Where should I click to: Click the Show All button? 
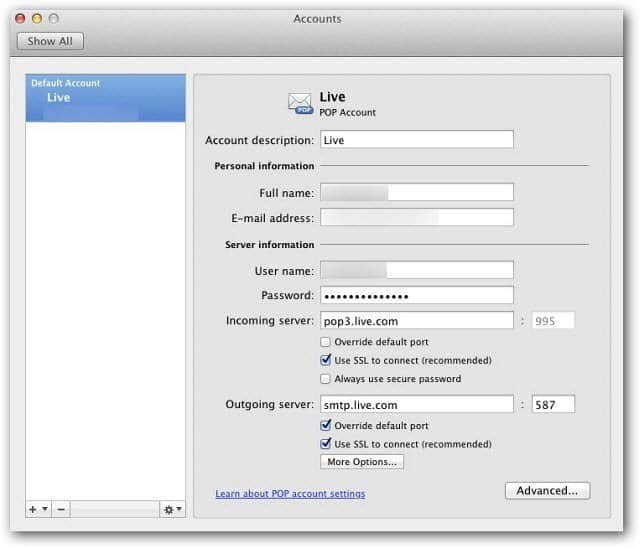click(50, 41)
